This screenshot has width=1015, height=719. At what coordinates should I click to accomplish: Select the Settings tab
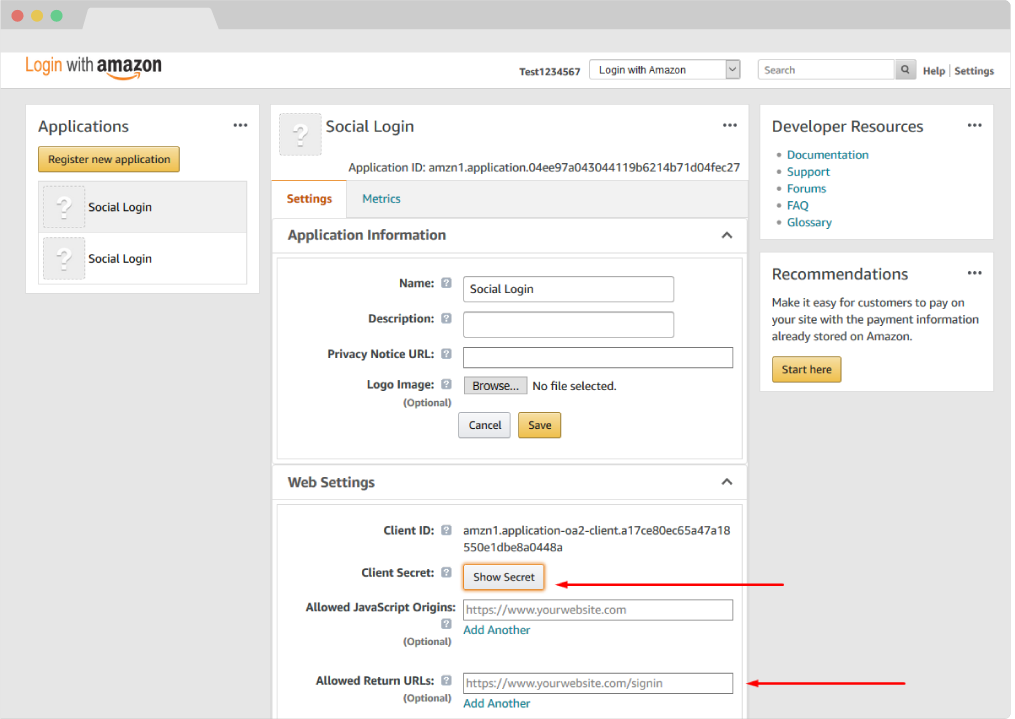[309, 199]
